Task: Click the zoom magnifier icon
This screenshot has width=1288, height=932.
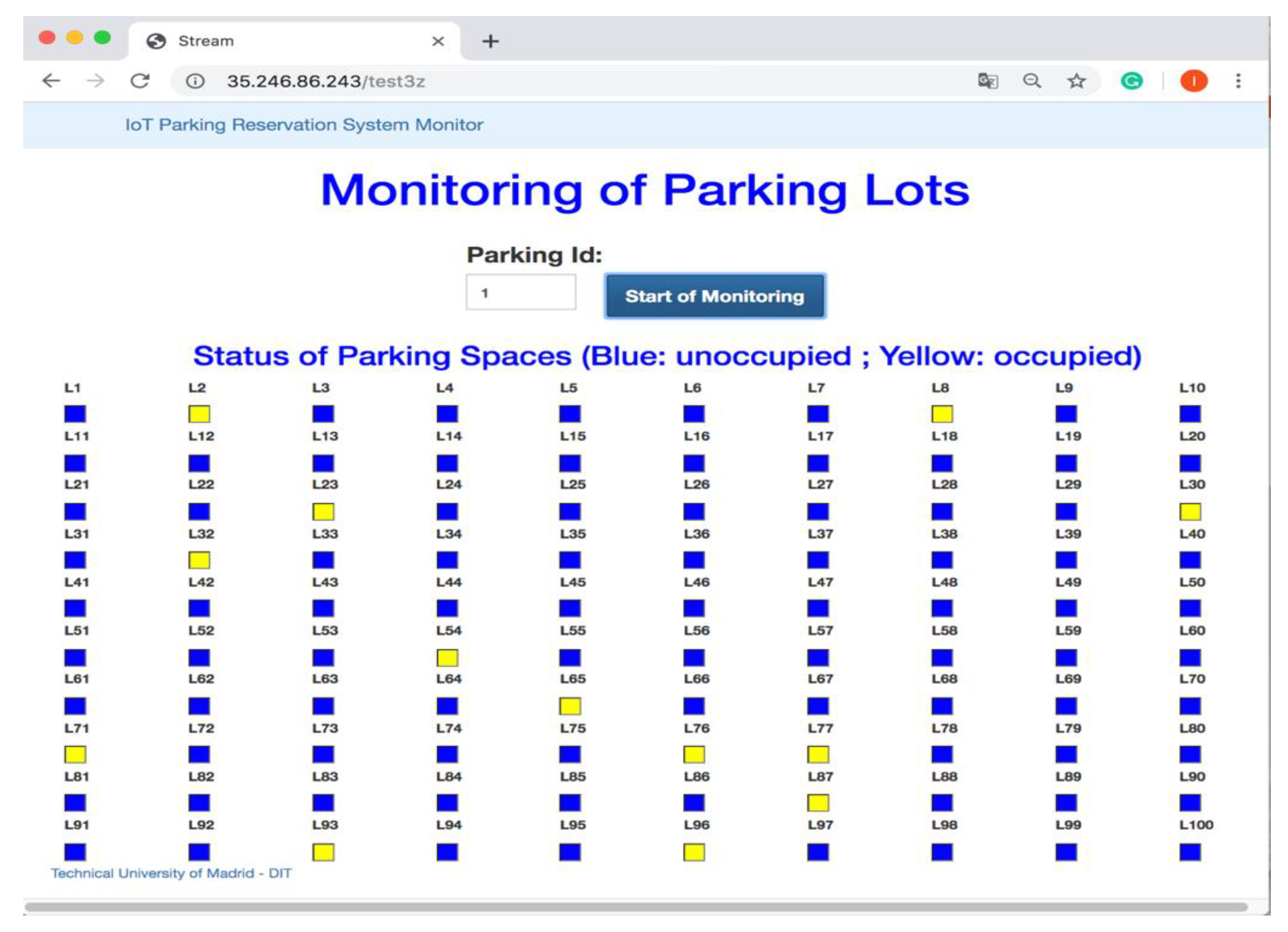Action: click(1032, 81)
